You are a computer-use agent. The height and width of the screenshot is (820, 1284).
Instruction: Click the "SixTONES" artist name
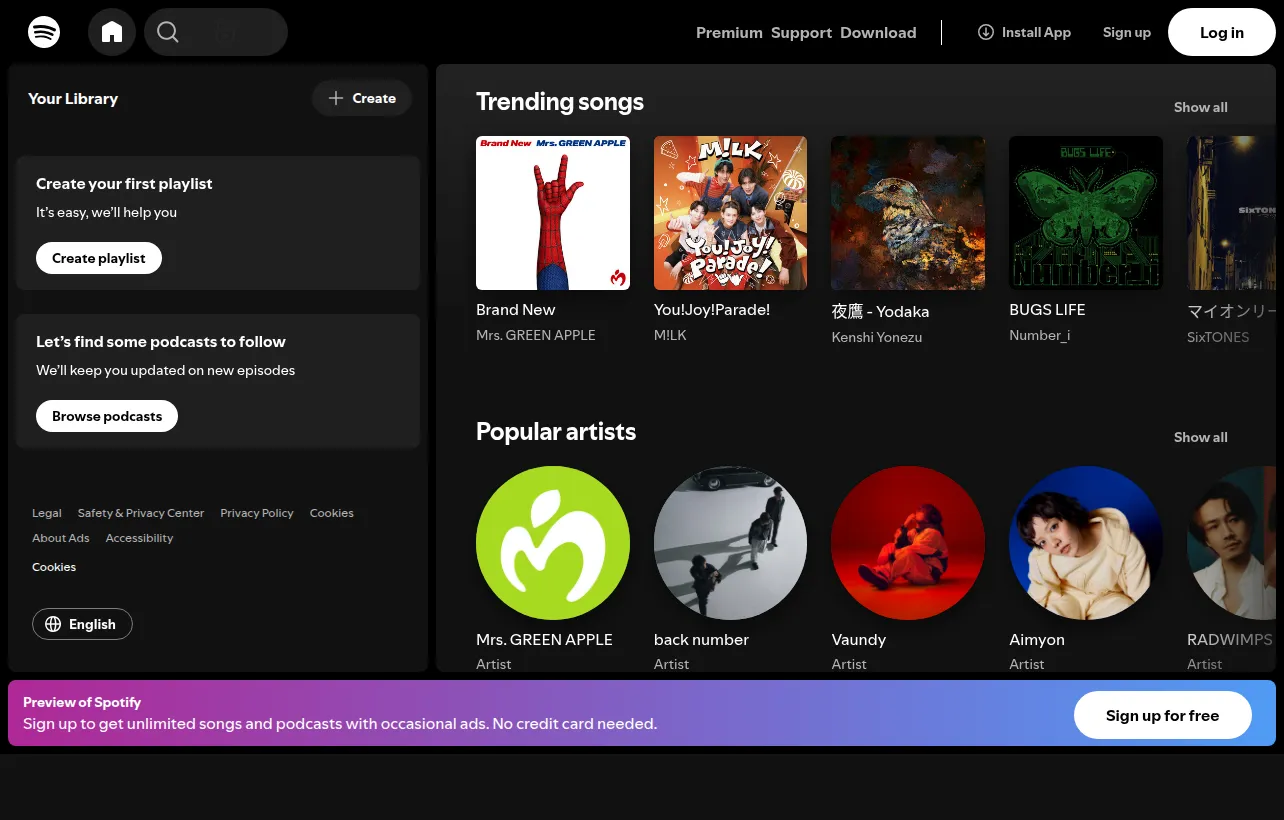pos(1218,337)
